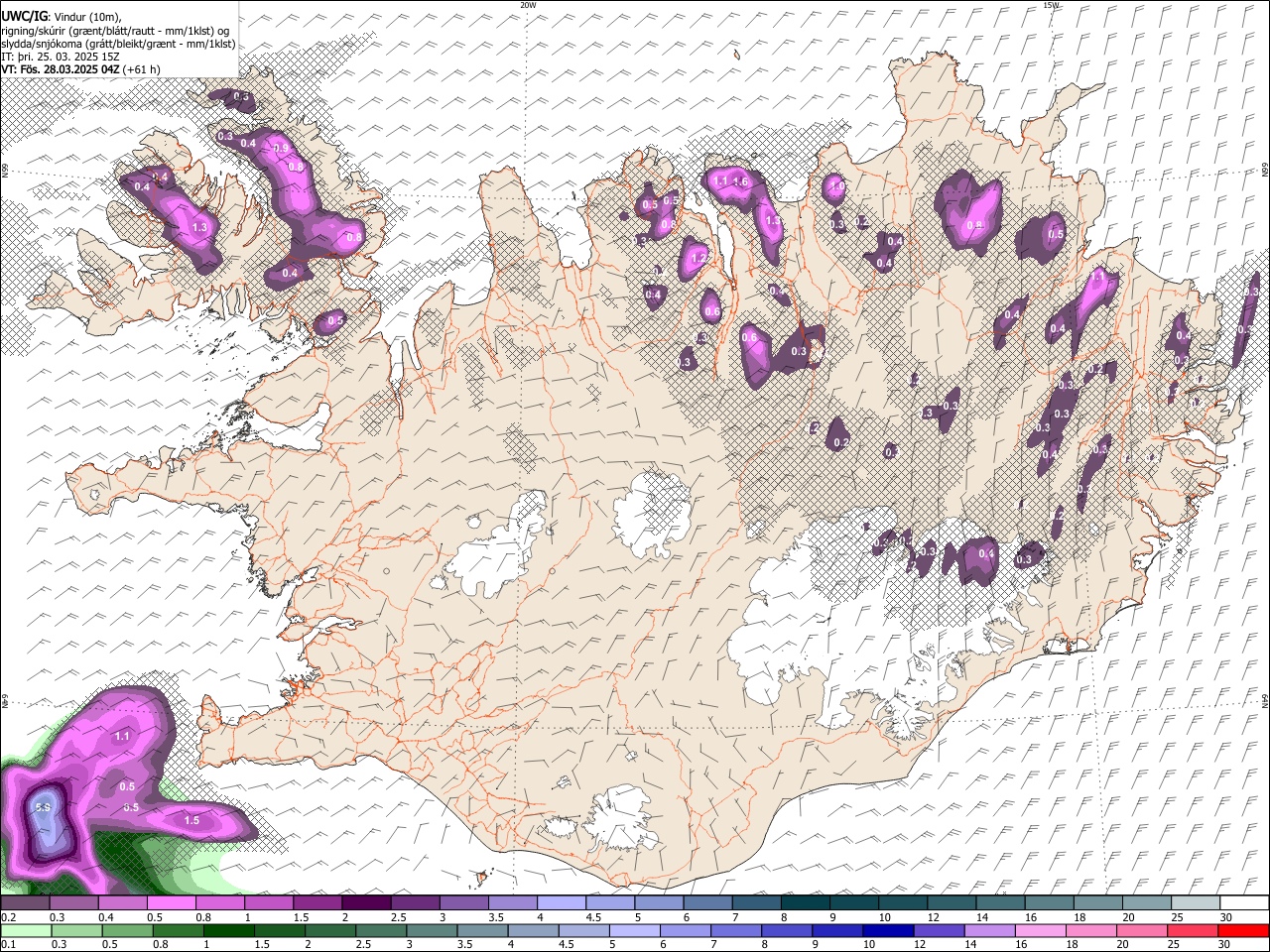Click the '25' label in the bottom legend row
Screen dimensions: 1270x952
1174,944
